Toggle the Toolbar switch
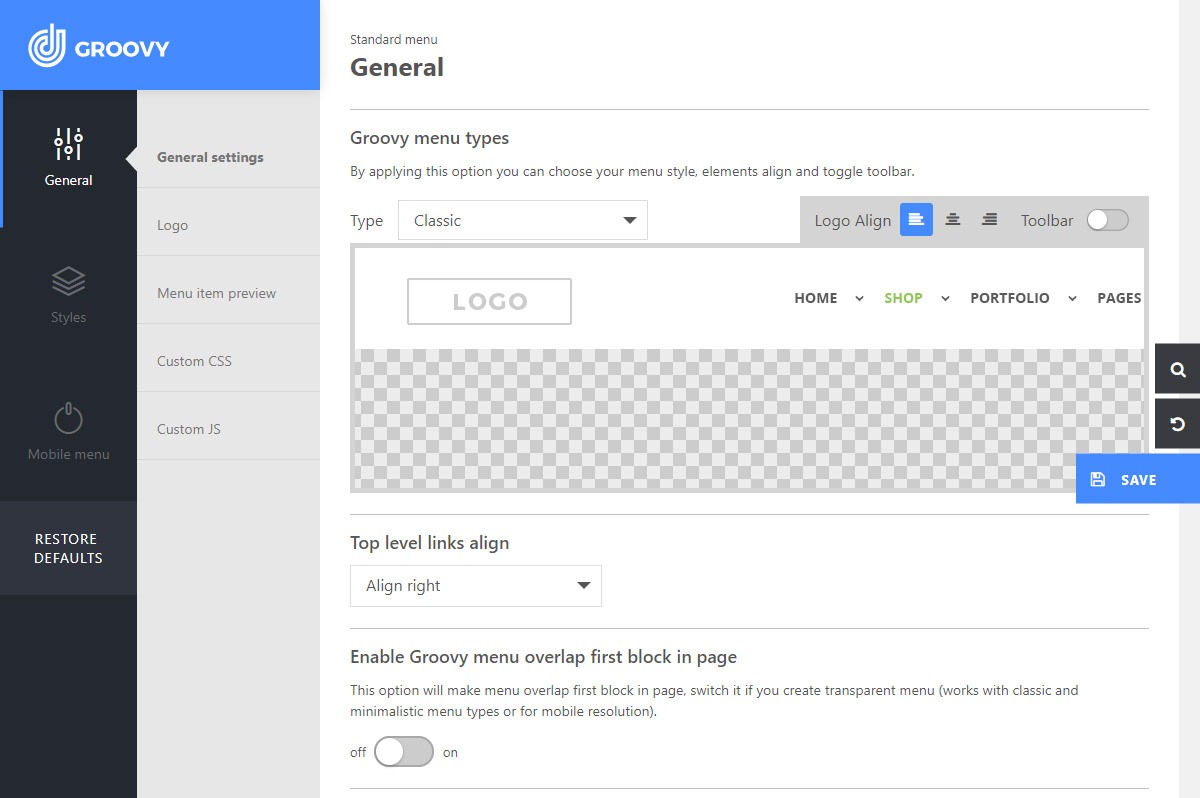The width and height of the screenshot is (1200, 798). tap(1107, 220)
